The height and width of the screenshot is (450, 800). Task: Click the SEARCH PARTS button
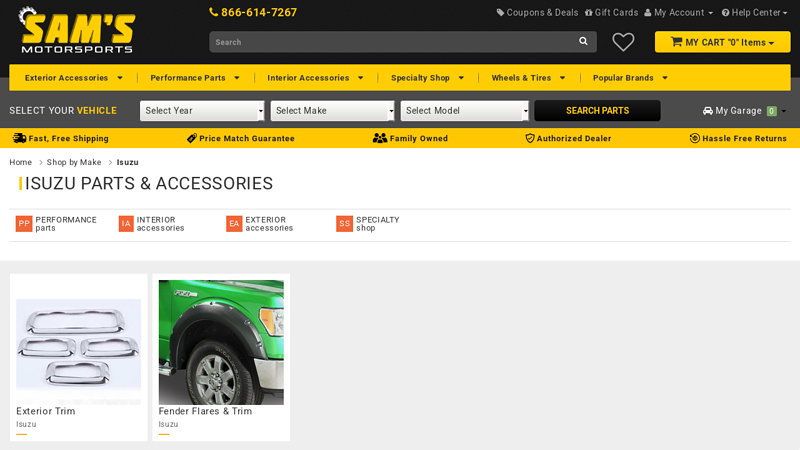click(x=597, y=111)
